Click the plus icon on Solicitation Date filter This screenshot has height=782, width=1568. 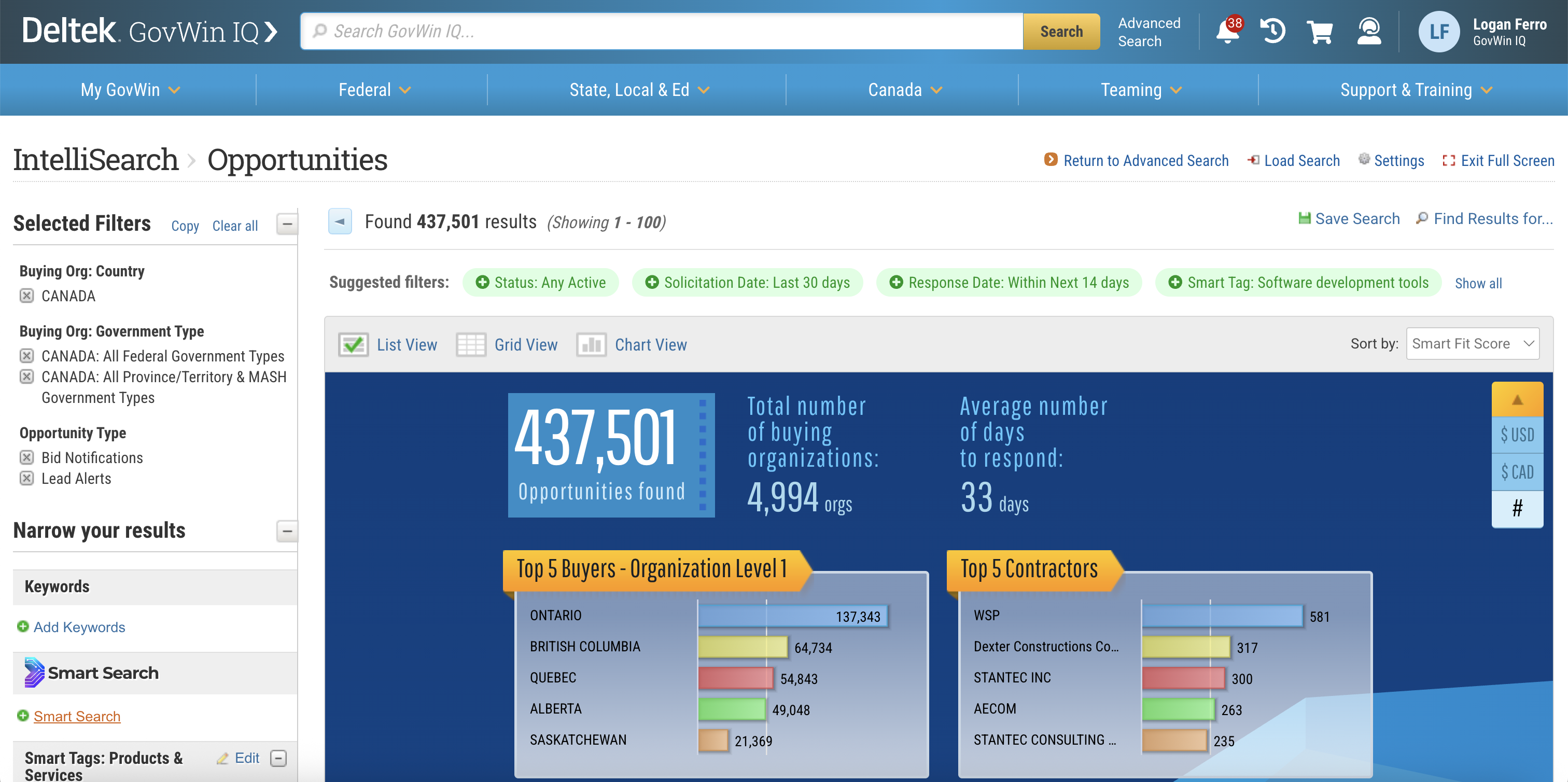[x=652, y=283]
